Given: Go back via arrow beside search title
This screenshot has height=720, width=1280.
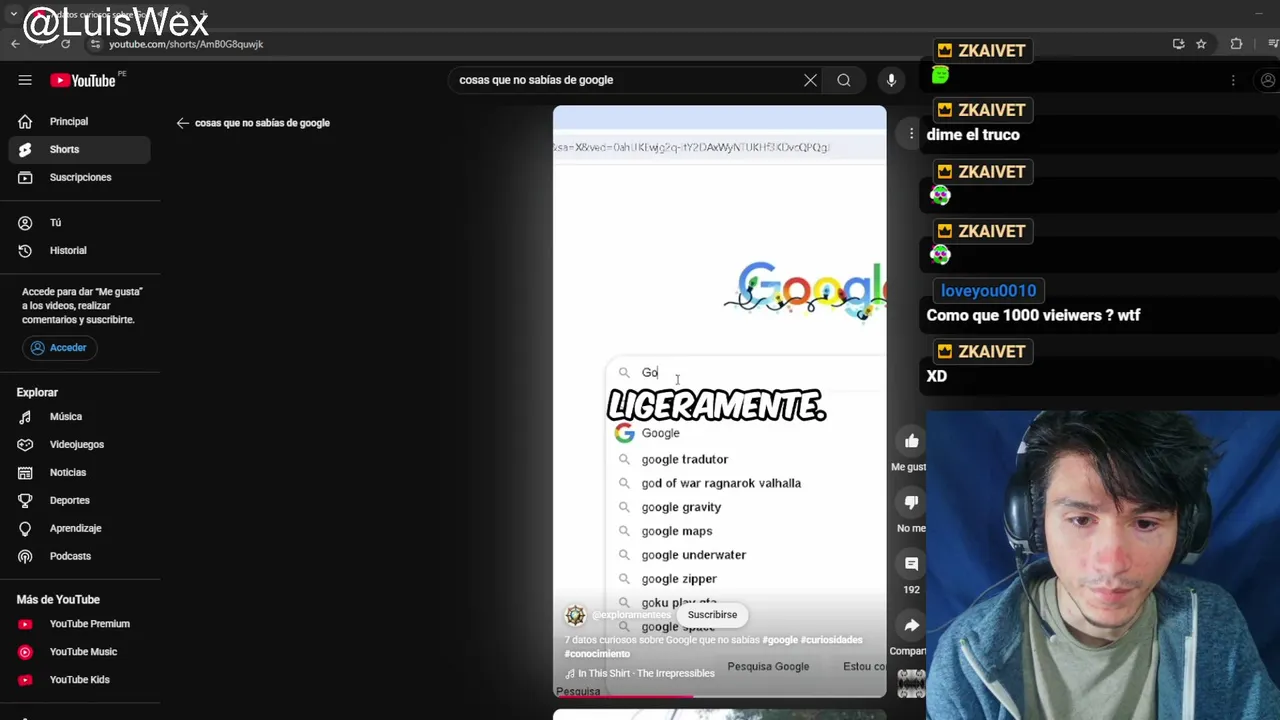Looking at the screenshot, I should [182, 123].
